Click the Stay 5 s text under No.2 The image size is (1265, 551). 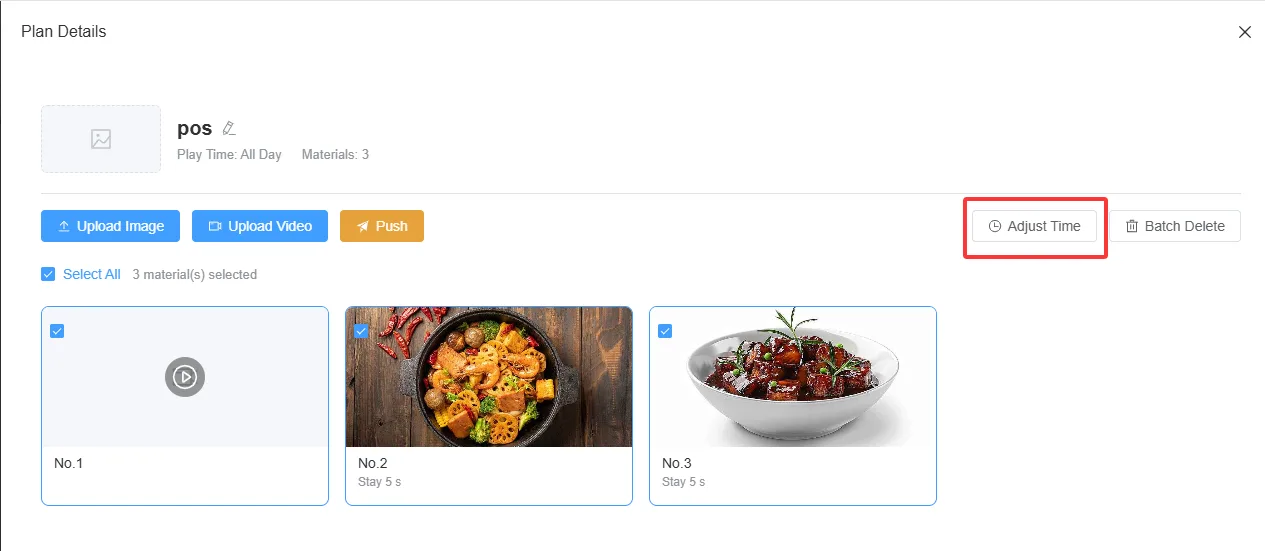click(379, 482)
